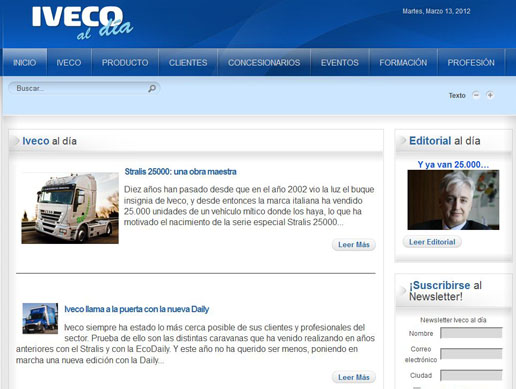Select FORMACIÓN in the navigation bar
516x389 pixels.
[403, 62]
